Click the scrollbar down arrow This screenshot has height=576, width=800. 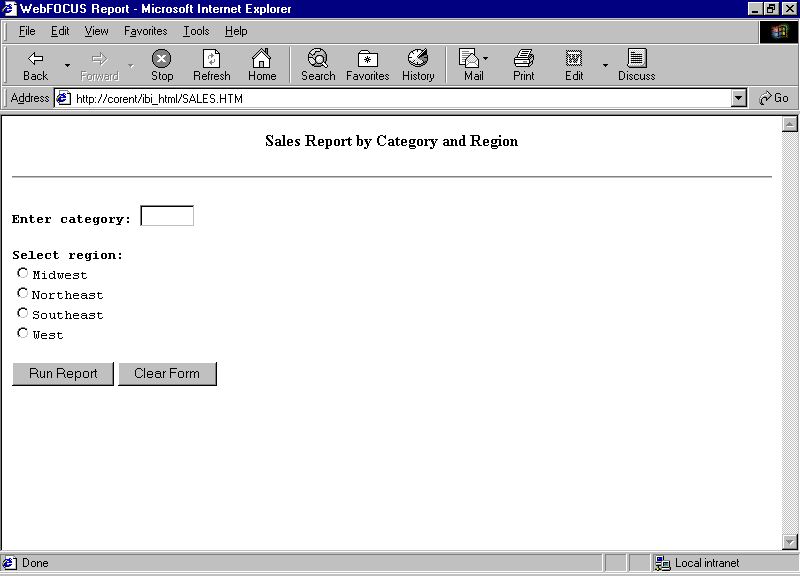point(790,541)
